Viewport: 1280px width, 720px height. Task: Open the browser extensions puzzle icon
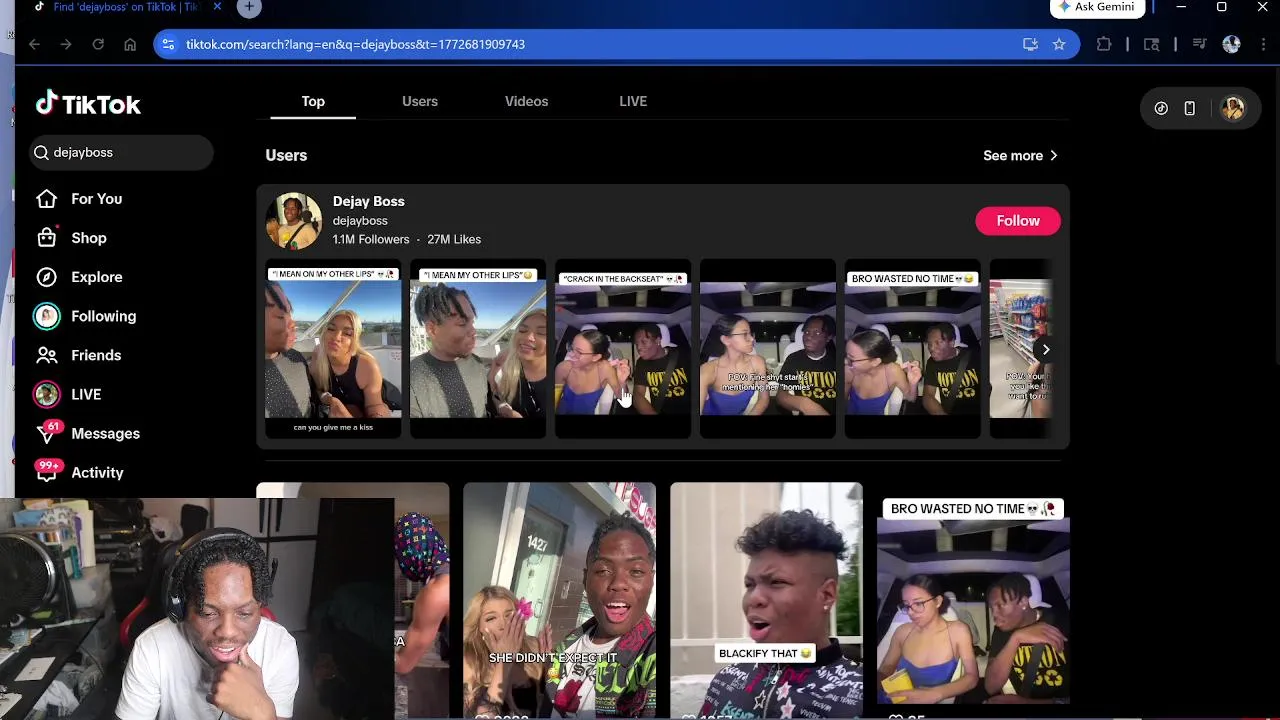click(x=1104, y=44)
